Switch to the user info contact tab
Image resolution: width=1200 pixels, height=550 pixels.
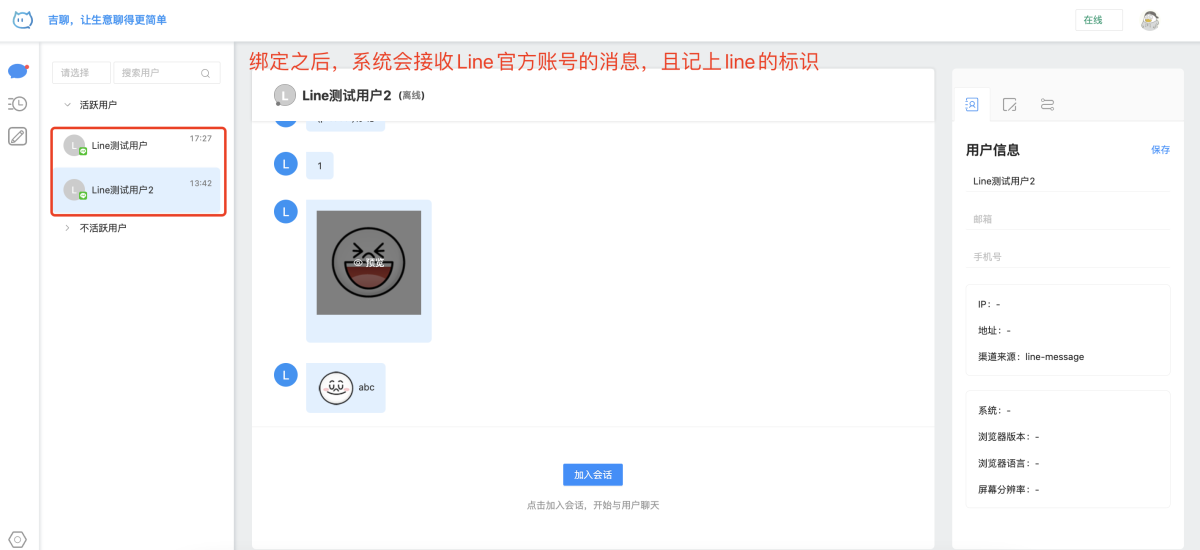(x=971, y=104)
